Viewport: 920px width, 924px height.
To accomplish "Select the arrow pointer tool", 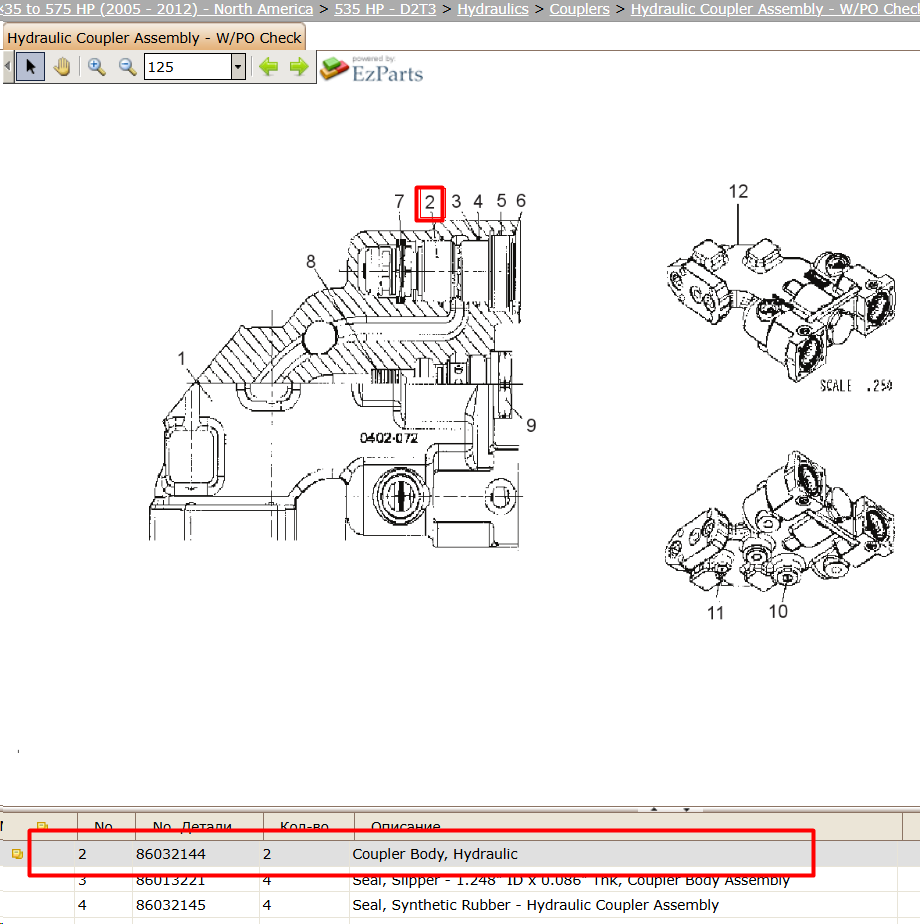I will tap(31, 67).
